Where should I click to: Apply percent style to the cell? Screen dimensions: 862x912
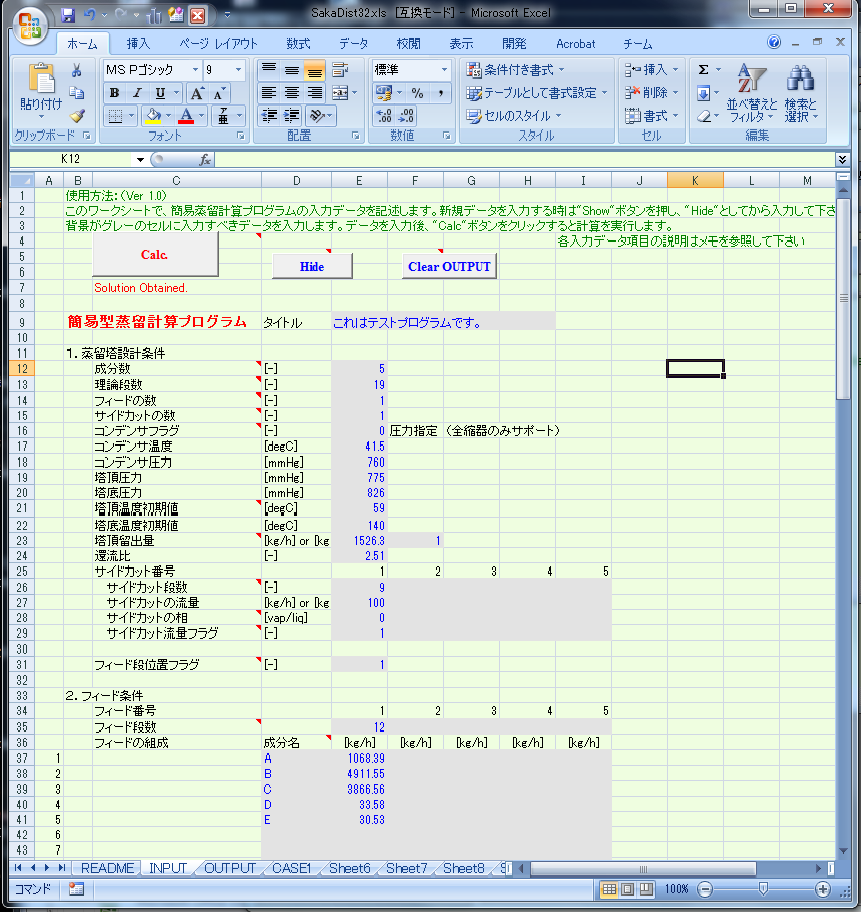tap(417, 92)
